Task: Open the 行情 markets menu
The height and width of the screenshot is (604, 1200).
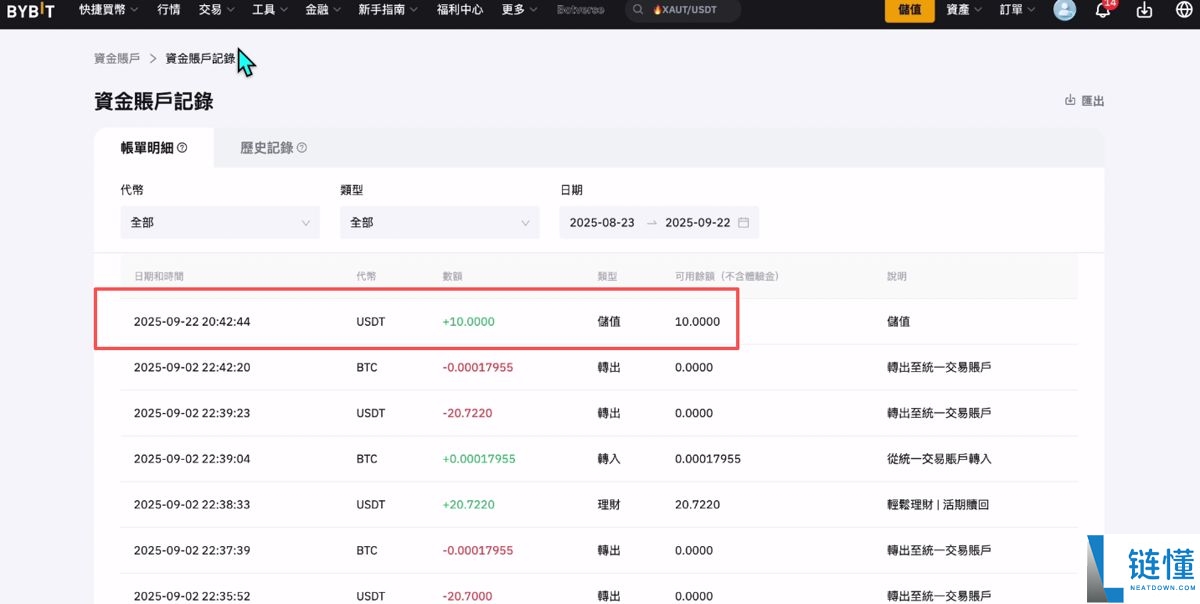Action: pos(167,11)
